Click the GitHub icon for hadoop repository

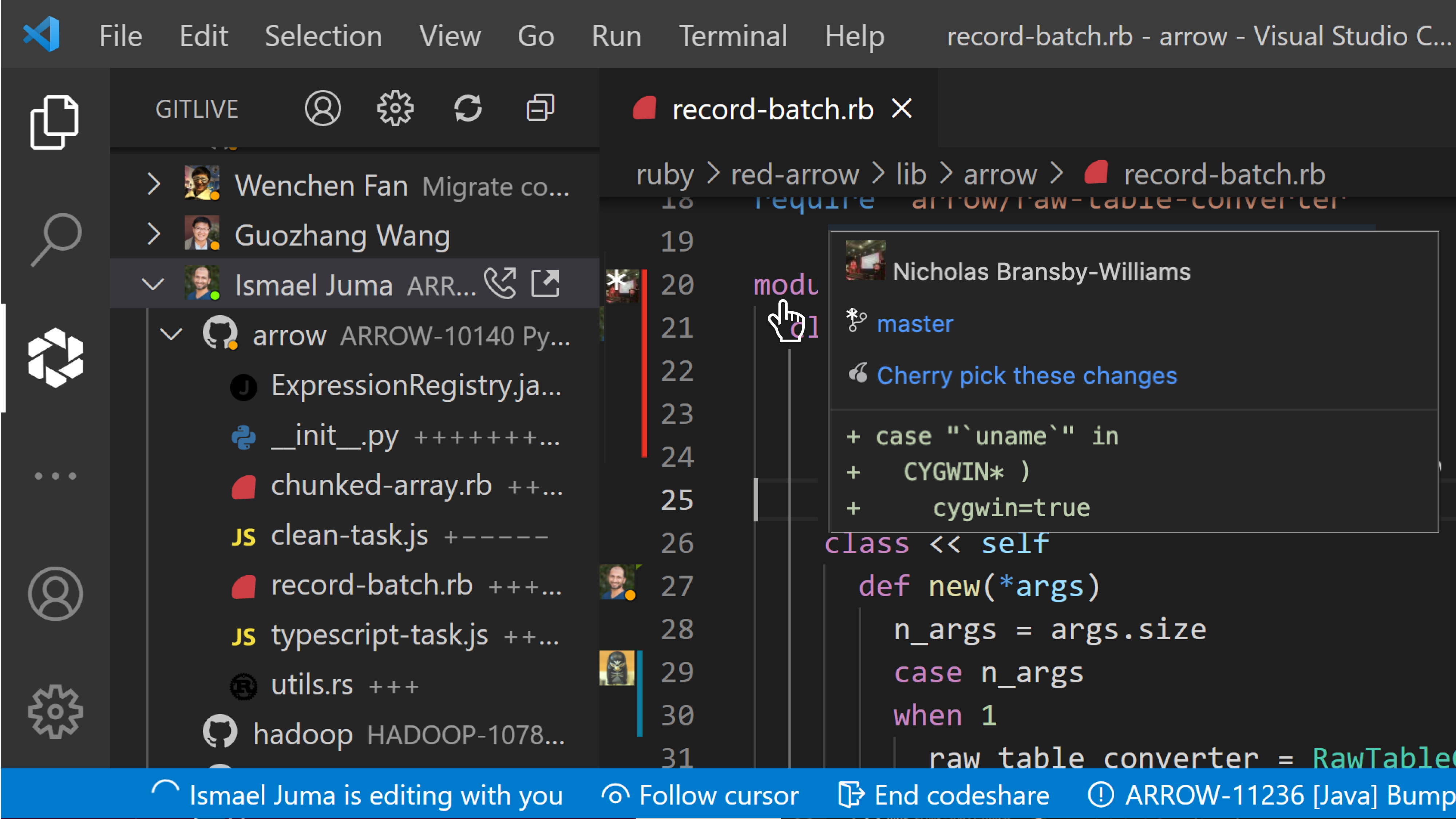point(220,731)
